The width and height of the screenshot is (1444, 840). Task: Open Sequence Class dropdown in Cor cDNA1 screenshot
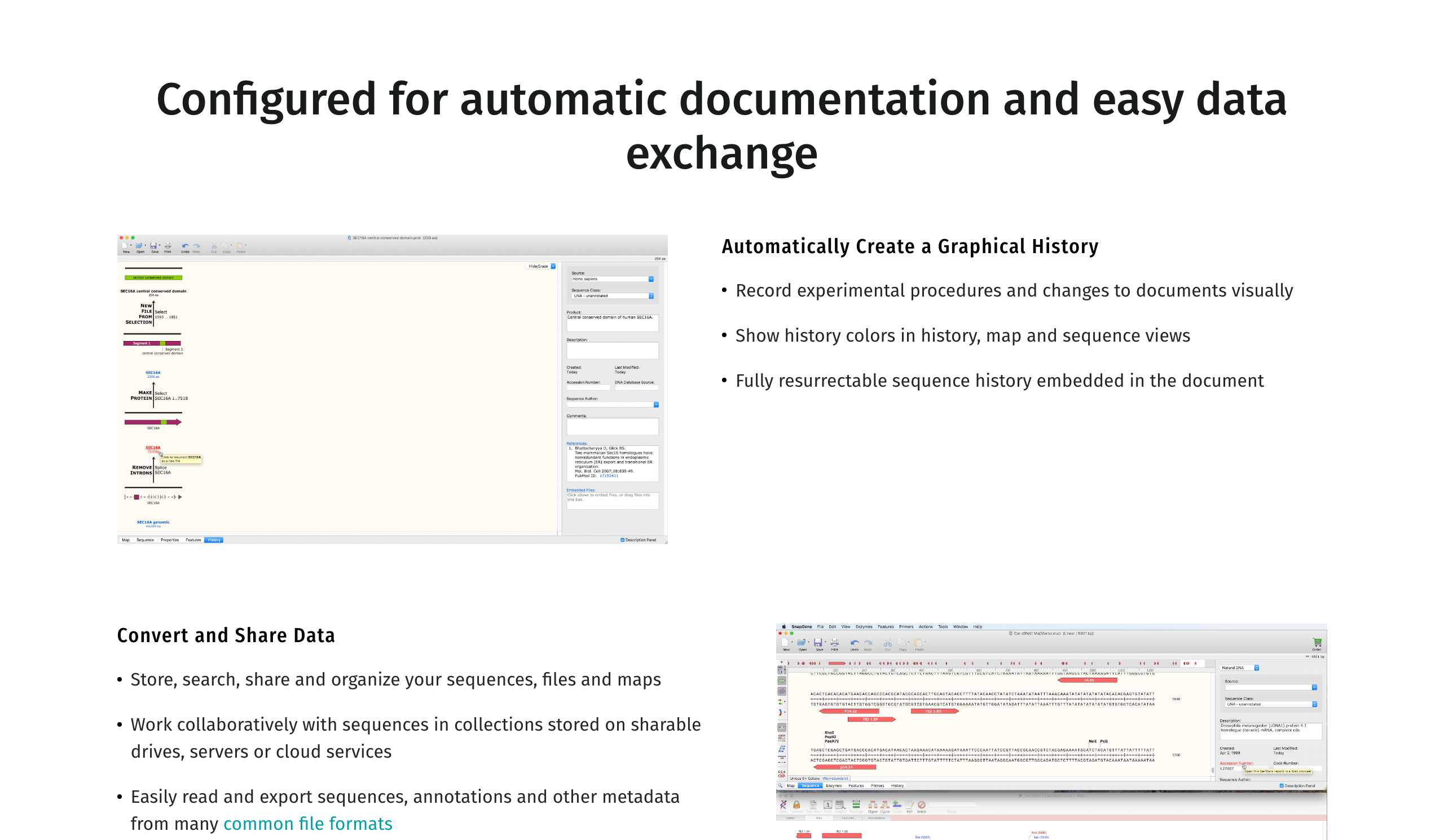pyautogui.click(x=1270, y=704)
